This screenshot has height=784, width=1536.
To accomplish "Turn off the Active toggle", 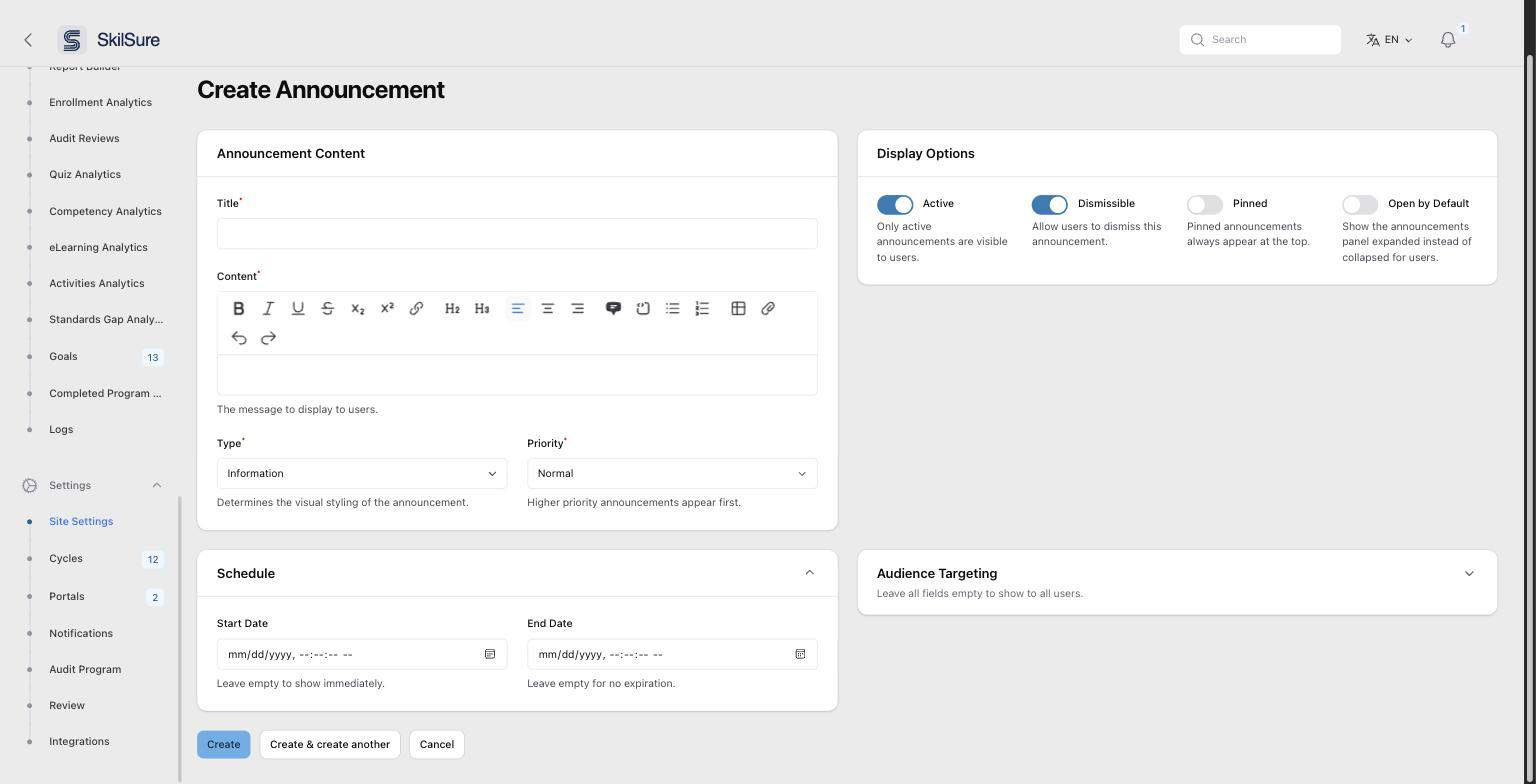I will (895, 204).
